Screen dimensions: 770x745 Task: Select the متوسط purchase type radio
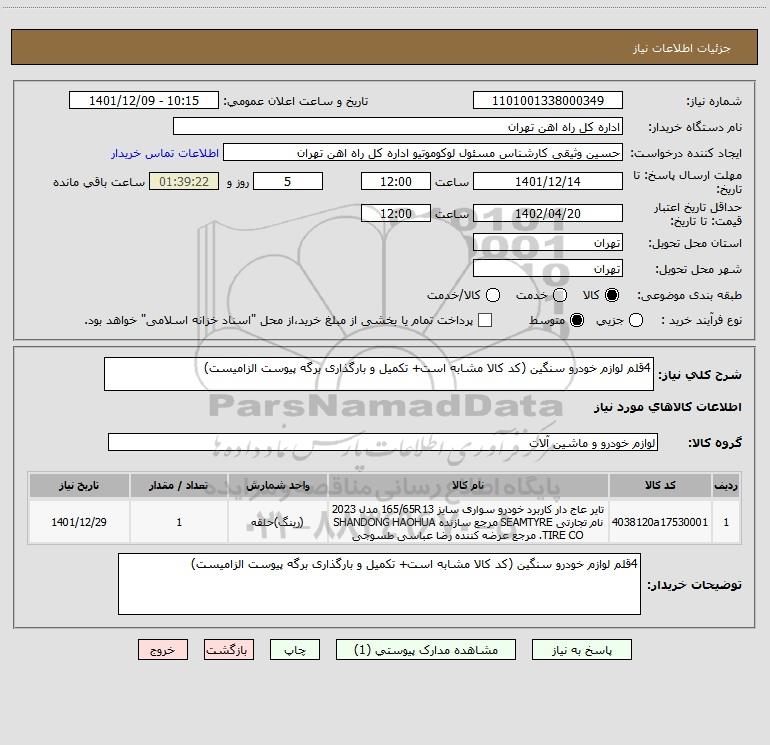click(577, 320)
